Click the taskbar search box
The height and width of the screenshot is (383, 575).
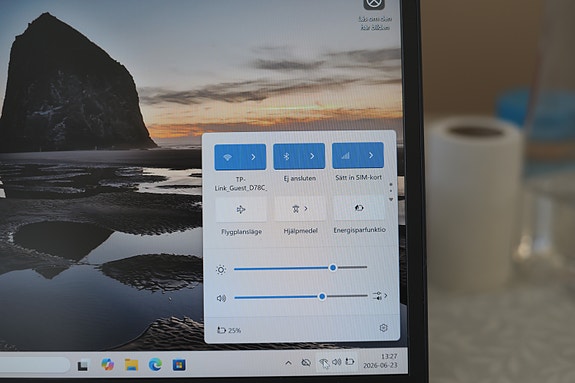click(x=34, y=365)
